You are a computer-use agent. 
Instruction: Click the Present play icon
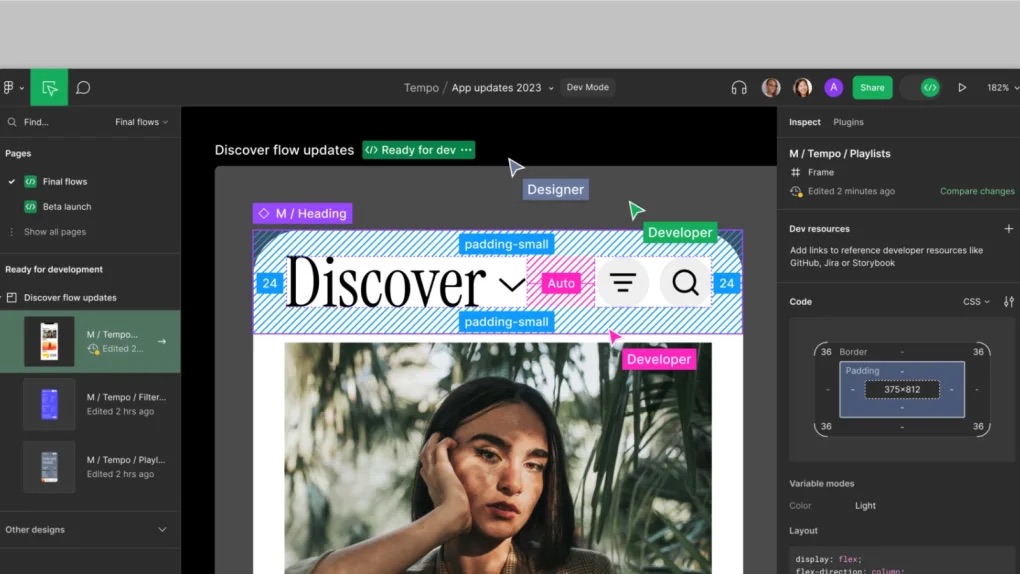click(x=962, y=88)
